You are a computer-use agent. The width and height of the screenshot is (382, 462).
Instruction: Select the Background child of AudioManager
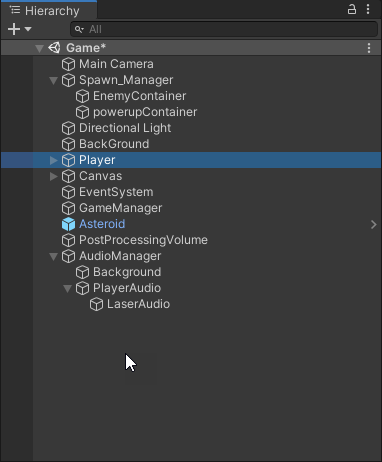pyautogui.click(x=127, y=272)
